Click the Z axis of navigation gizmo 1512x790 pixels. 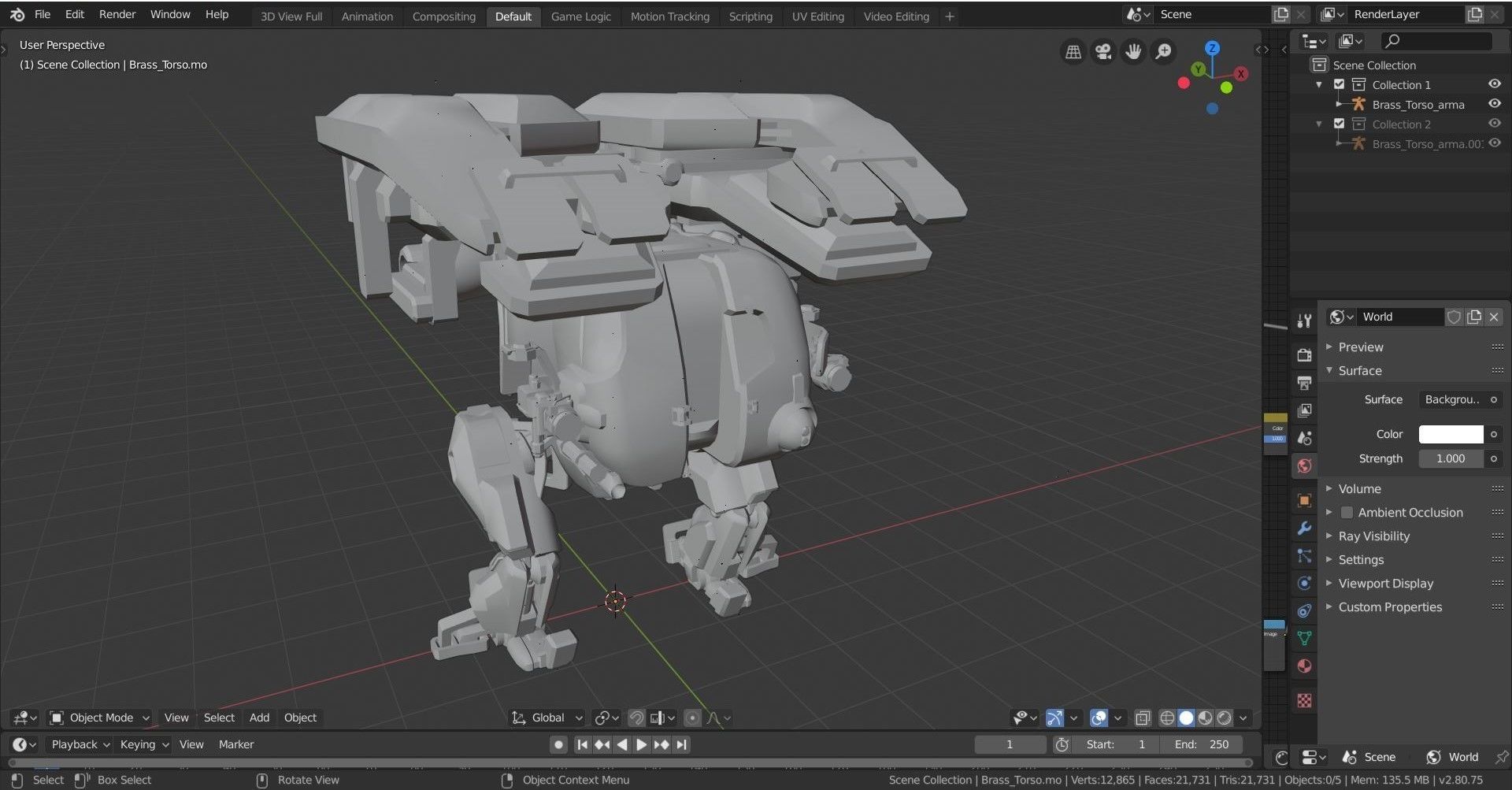pyautogui.click(x=1212, y=48)
